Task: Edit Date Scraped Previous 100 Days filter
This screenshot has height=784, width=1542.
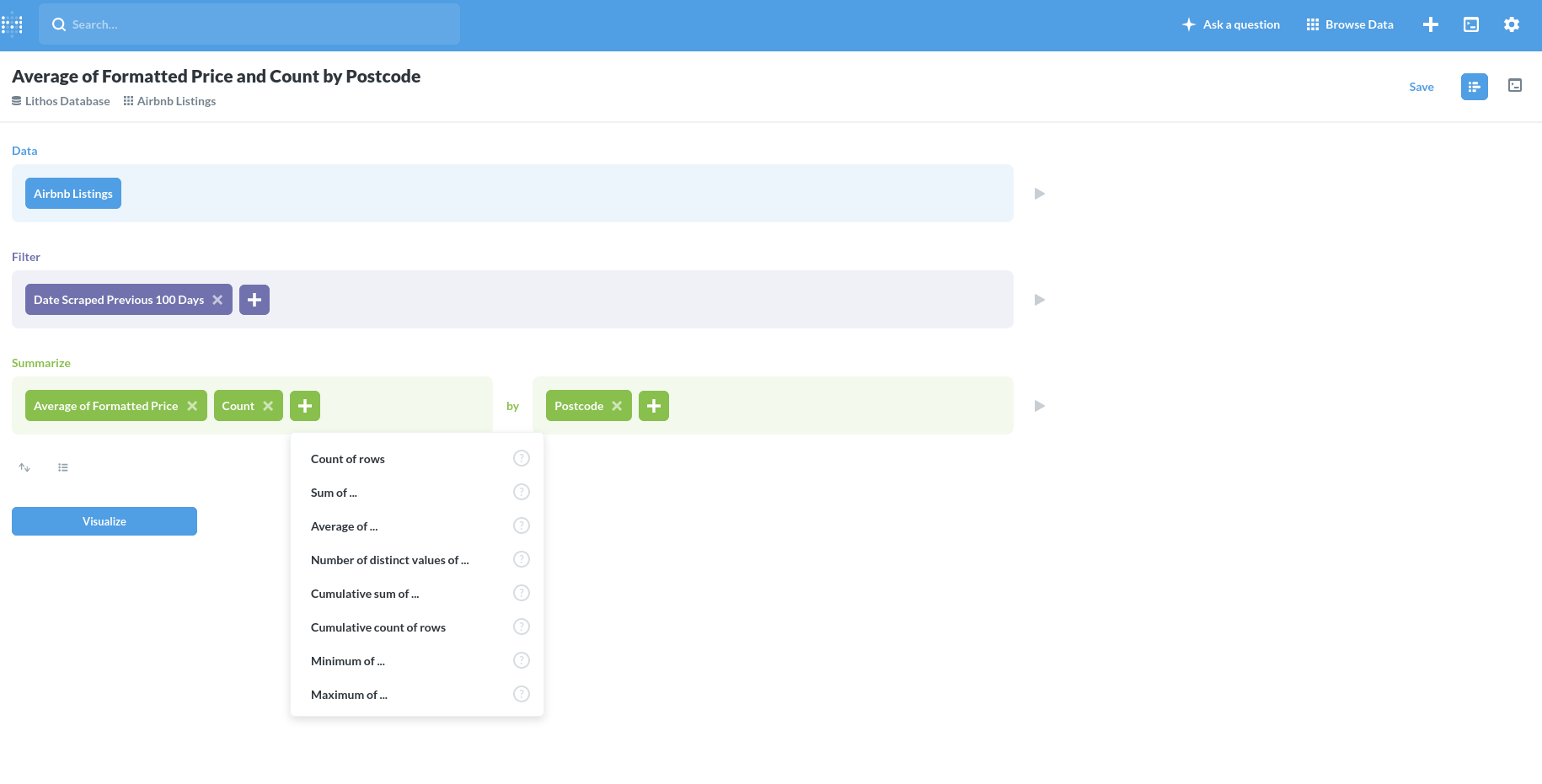Action: (119, 300)
